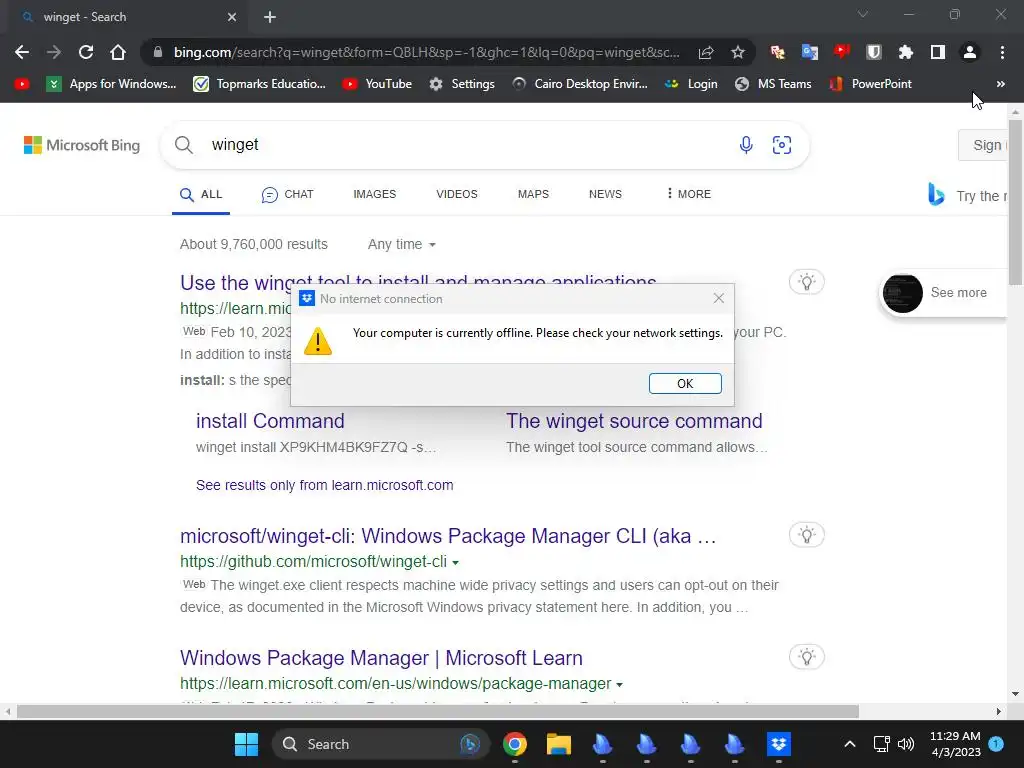Open the Bitwarden shield extension icon

coord(874,52)
